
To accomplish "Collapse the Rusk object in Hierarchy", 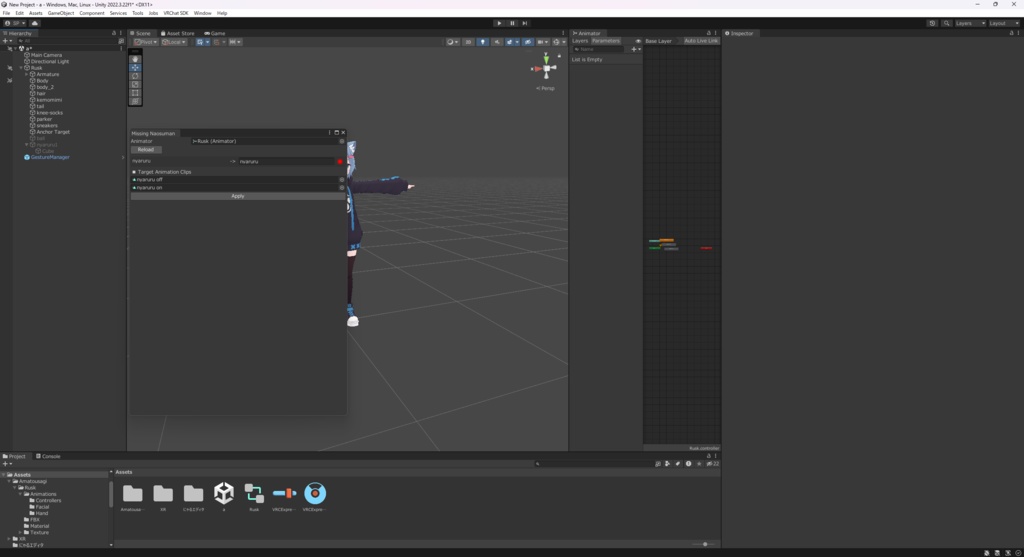I will (22, 68).
